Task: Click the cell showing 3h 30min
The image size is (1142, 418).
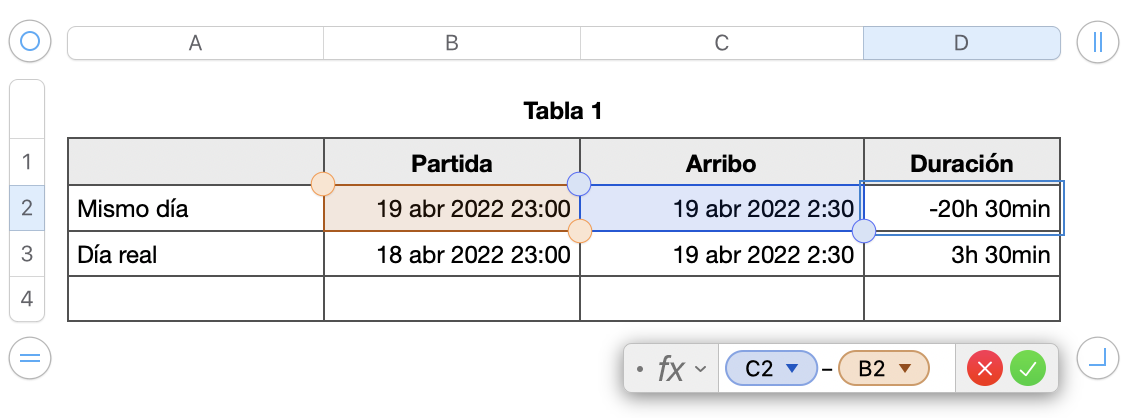Action: click(961, 255)
